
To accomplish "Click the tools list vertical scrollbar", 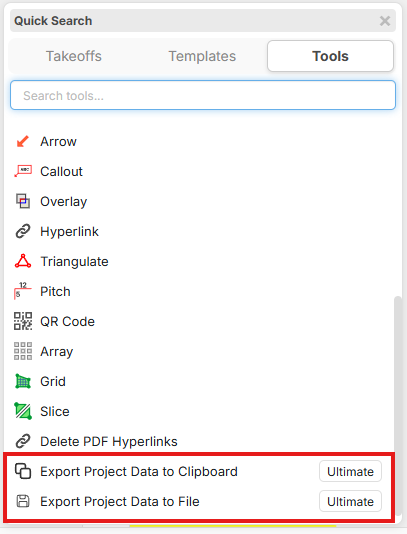I will [x=398, y=375].
